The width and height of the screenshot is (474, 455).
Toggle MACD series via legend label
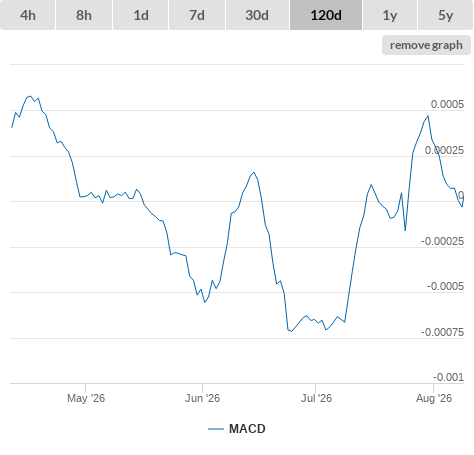[247, 429]
